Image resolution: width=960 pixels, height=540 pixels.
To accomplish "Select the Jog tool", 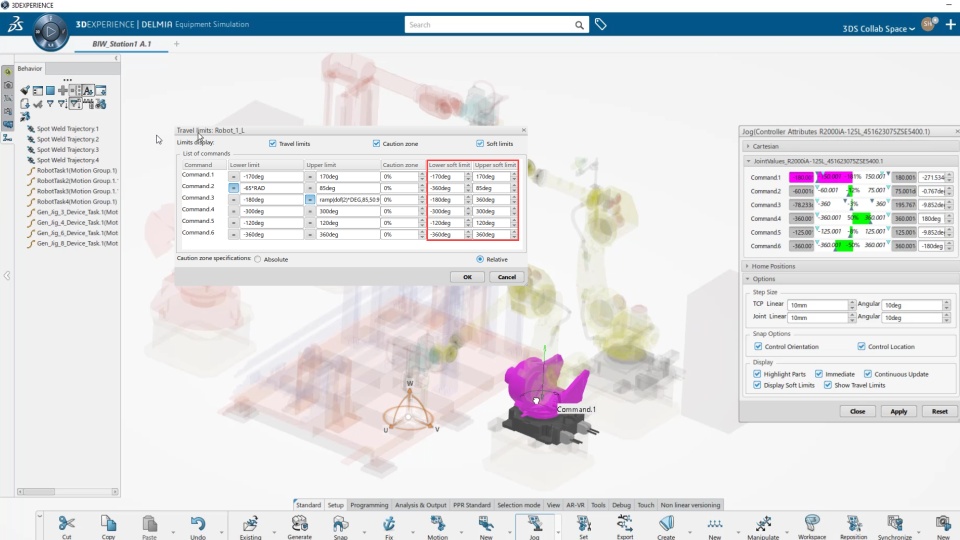I will tap(534, 523).
